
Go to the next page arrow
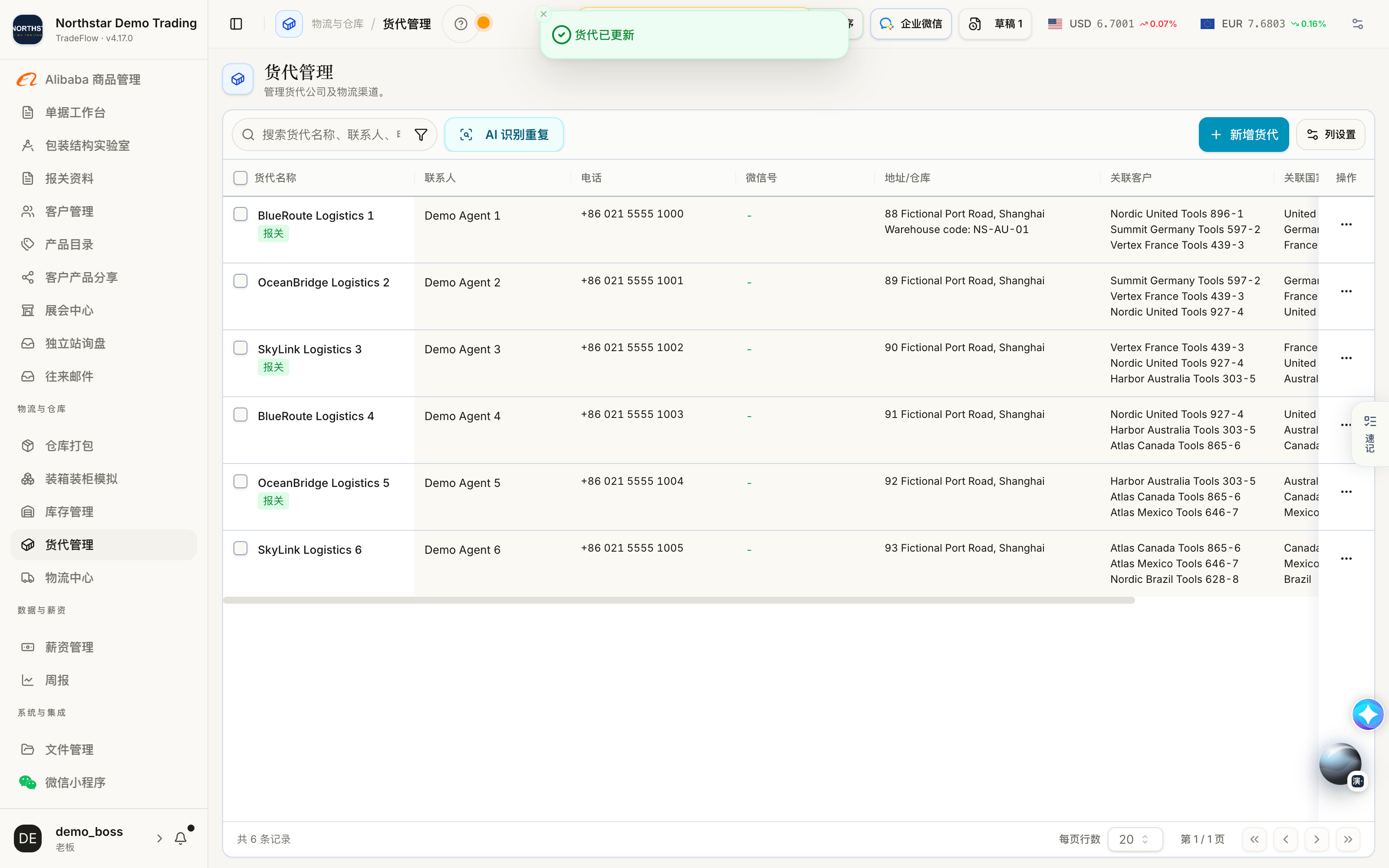pos(1317,839)
